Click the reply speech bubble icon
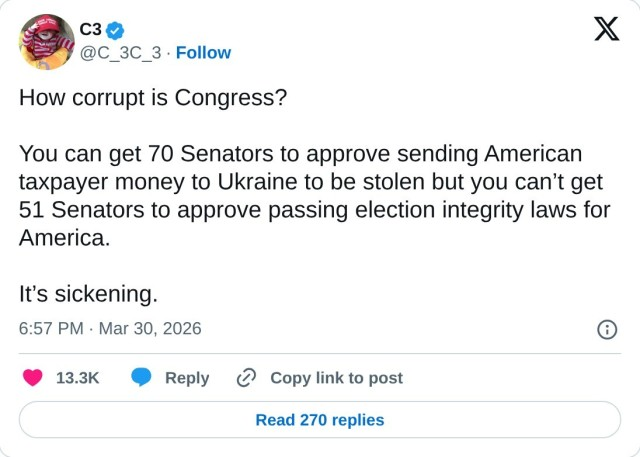The width and height of the screenshot is (640, 457). pos(141,378)
